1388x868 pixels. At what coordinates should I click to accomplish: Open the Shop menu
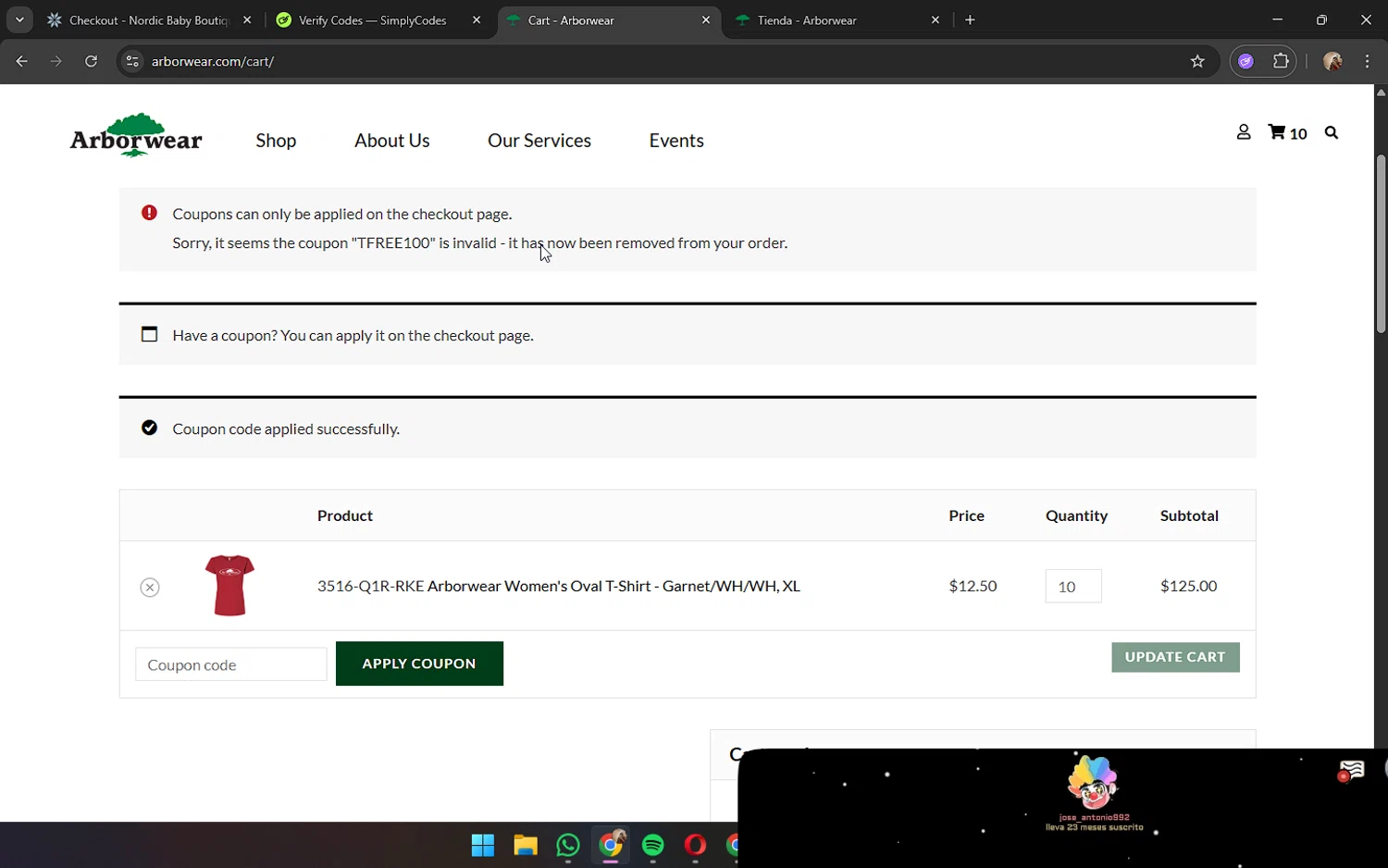276,141
